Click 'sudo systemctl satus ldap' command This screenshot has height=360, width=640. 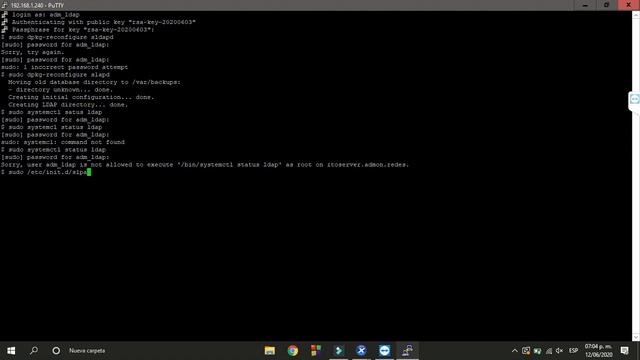(x=56, y=112)
